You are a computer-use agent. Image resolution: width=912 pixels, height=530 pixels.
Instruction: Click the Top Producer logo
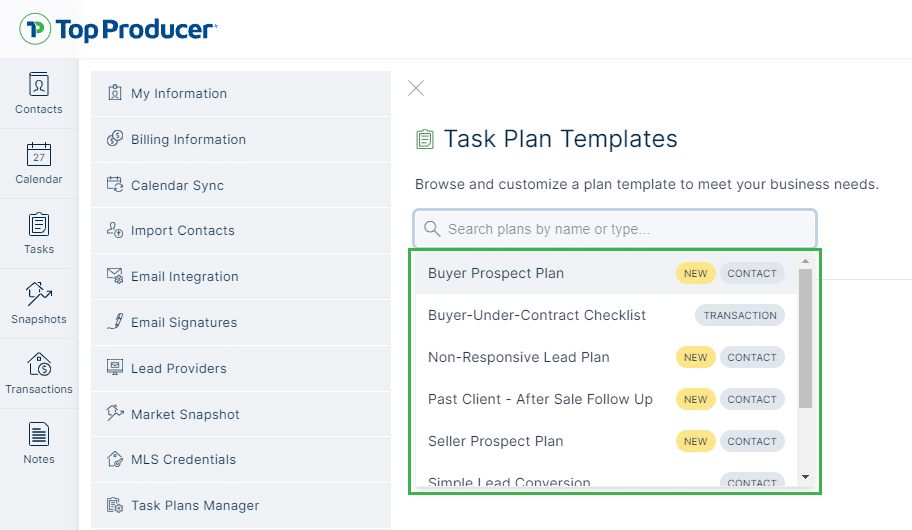pos(118,29)
